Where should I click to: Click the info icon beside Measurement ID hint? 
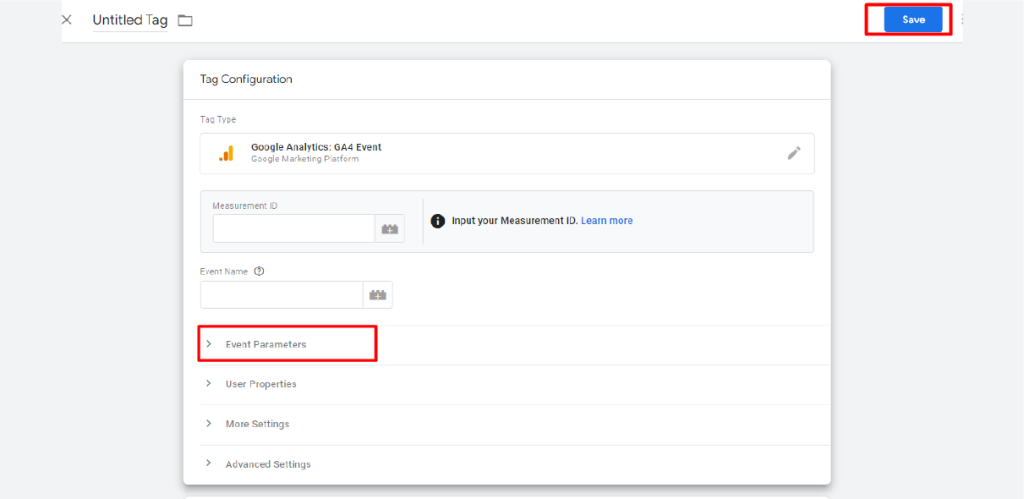click(x=438, y=221)
